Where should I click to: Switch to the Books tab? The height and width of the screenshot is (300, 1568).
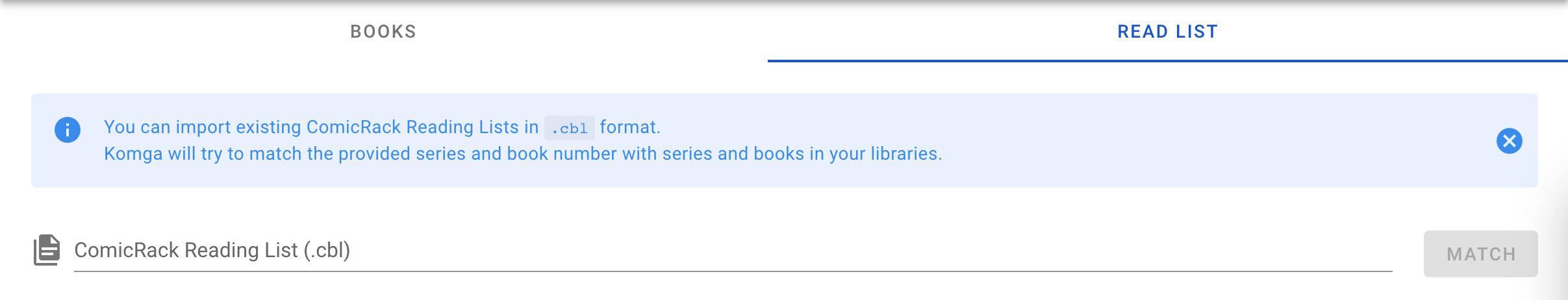pyautogui.click(x=383, y=32)
